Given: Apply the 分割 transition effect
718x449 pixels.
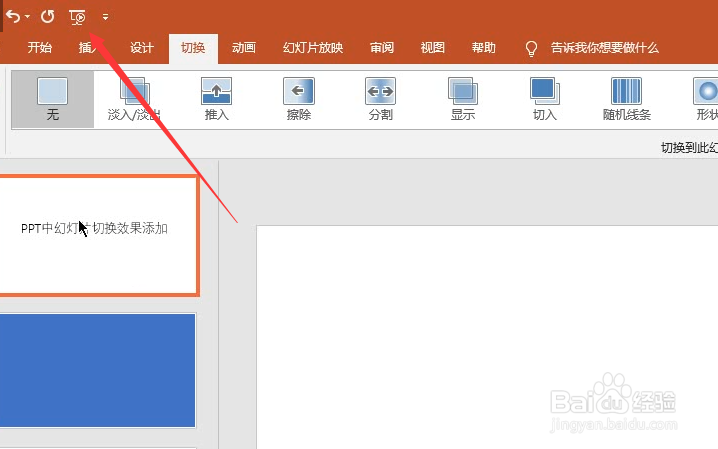Looking at the screenshot, I should 381,99.
